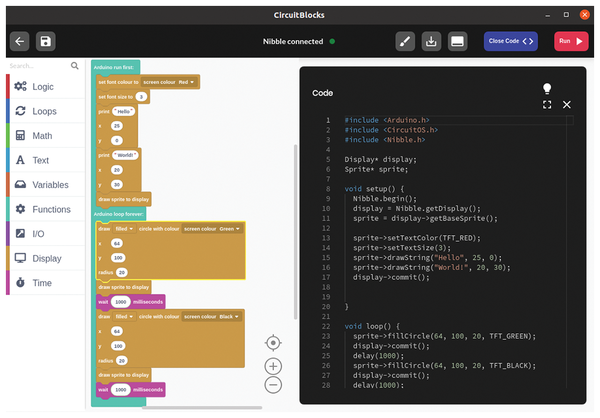The image size is (600, 418).
Task: Click the Math calculator icon
Action: click(x=20, y=136)
